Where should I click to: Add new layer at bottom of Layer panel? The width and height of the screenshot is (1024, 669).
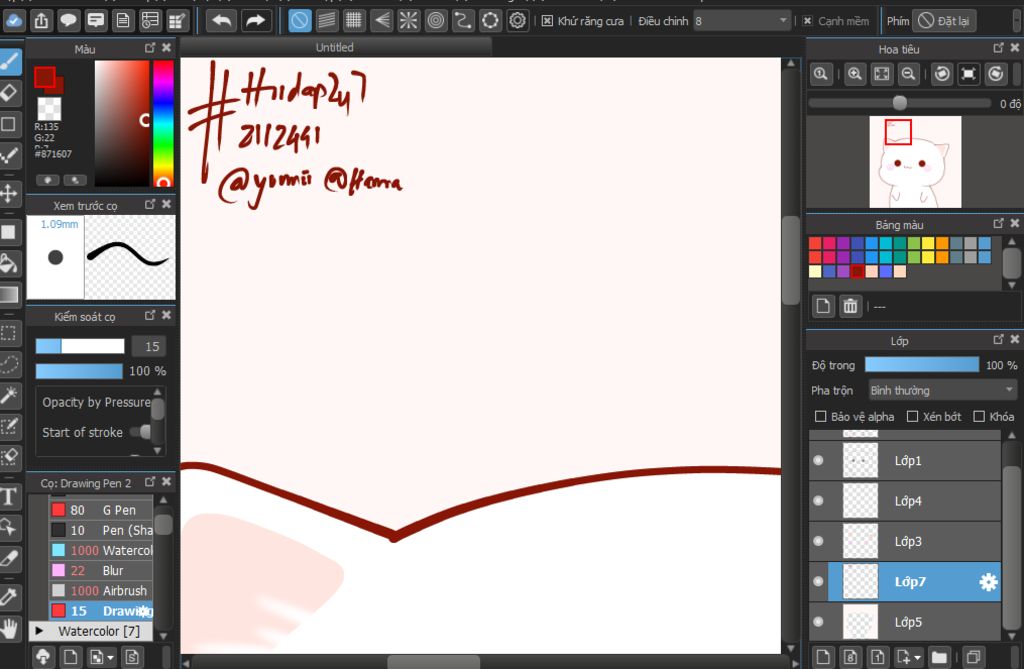[x=823, y=657]
